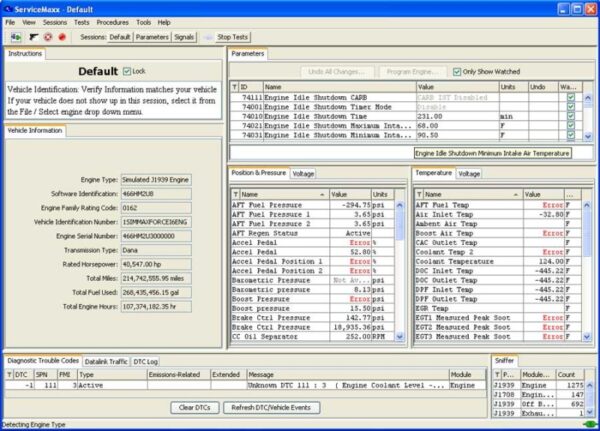This screenshot has height=431, width=600.
Task: Uncheck Only Show Watched
Action: pos(457,72)
